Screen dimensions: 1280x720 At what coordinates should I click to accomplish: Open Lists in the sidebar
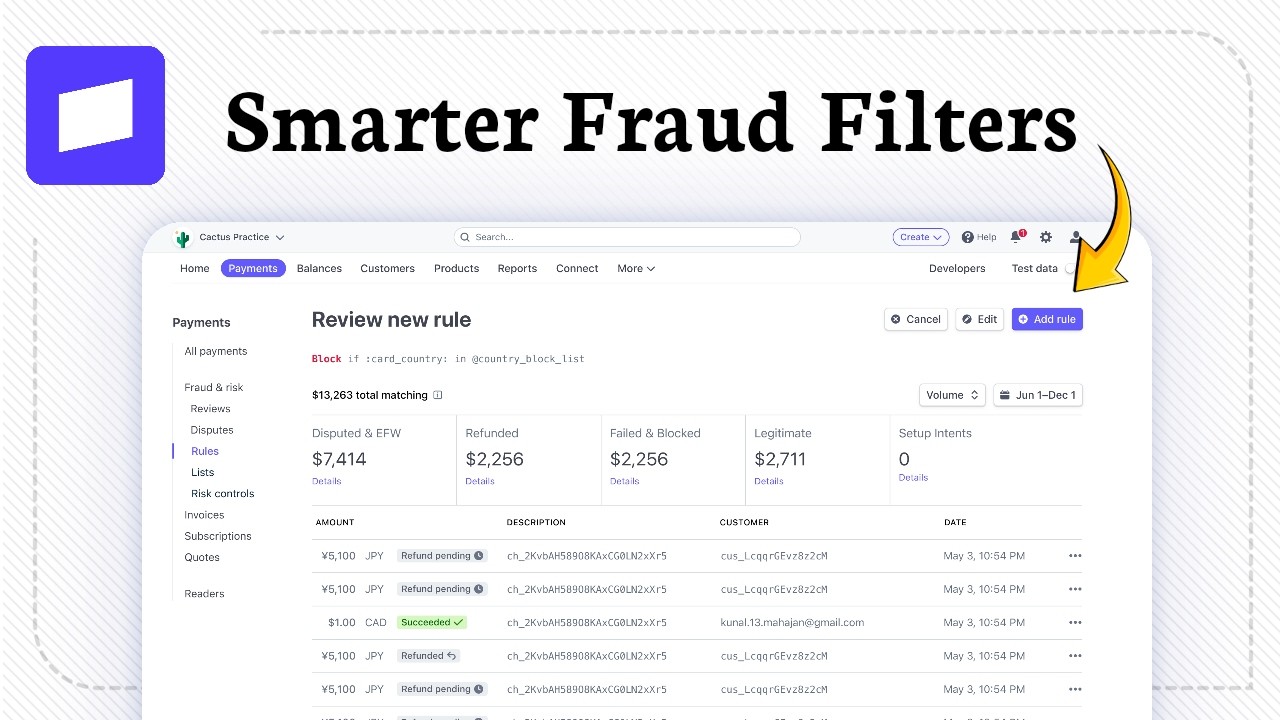pos(202,472)
